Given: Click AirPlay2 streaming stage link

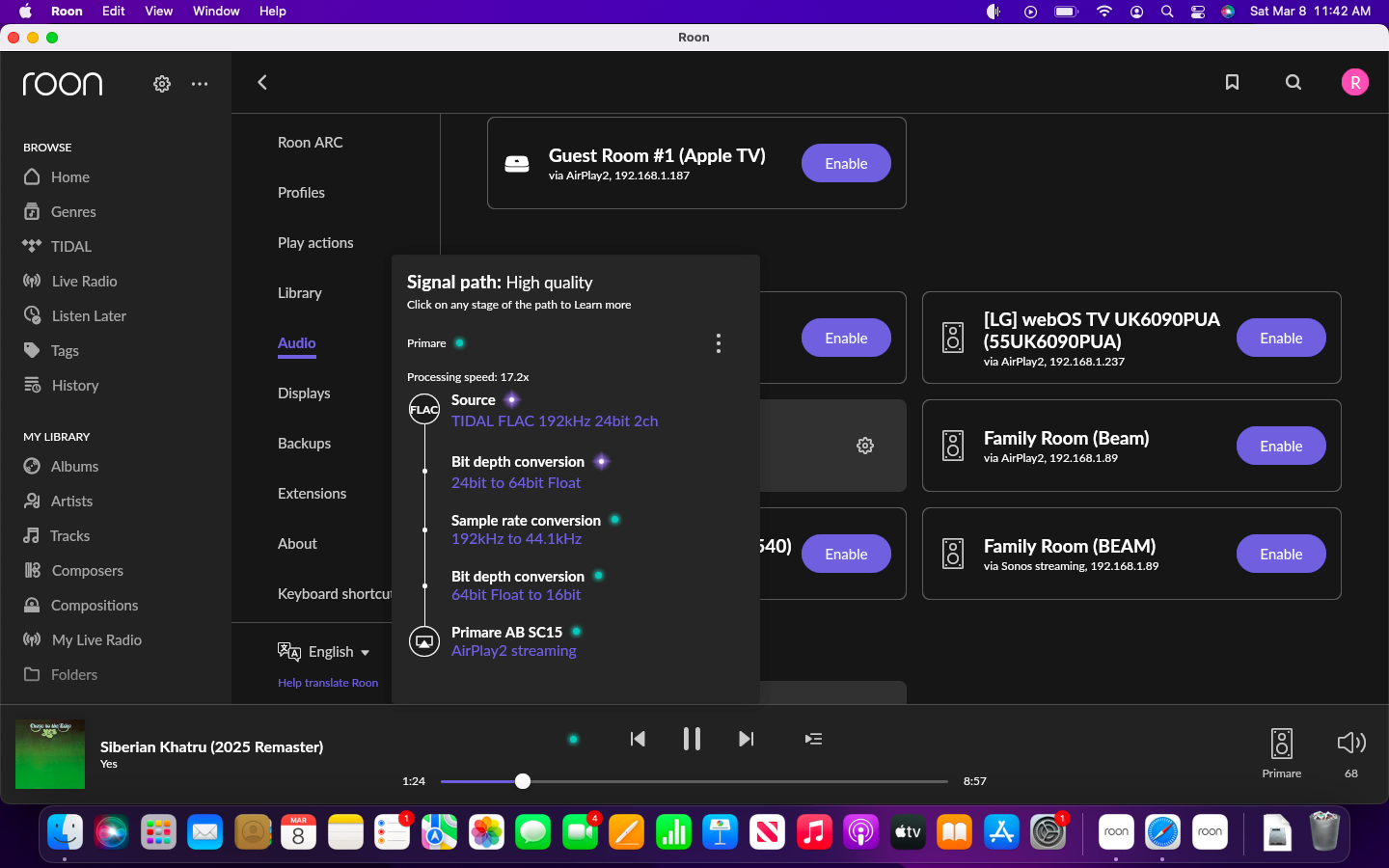Looking at the screenshot, I should pos(514,651).
